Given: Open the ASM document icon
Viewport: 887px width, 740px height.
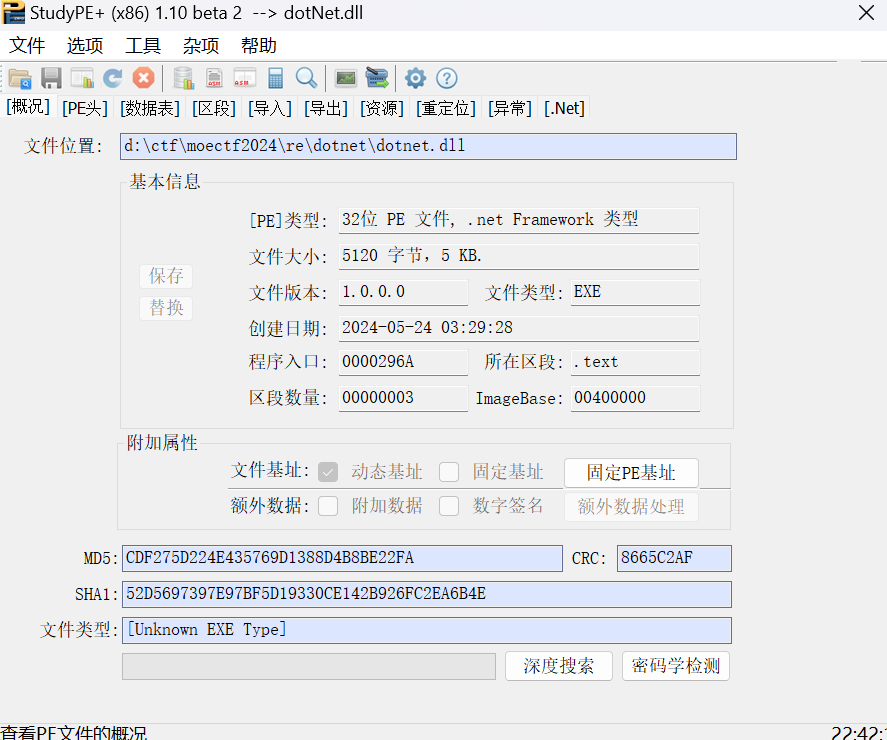Looking at the screenshot, I should (x=214, y=78).
